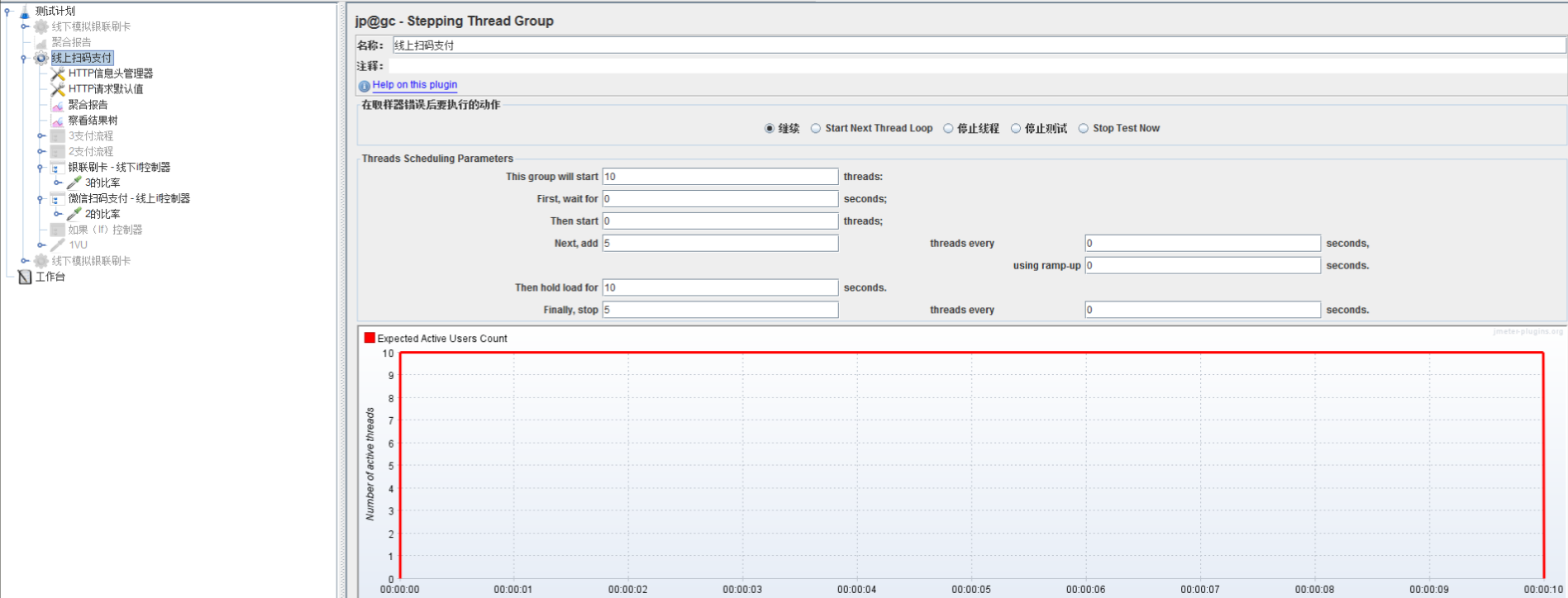Screen dimensions: 1568x598
Task: Select Start Next Thread Loop option
Action: click(816, 128)
